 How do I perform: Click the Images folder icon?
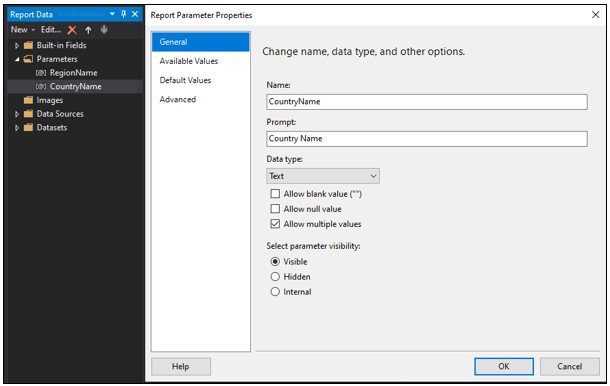click(28, 100)
